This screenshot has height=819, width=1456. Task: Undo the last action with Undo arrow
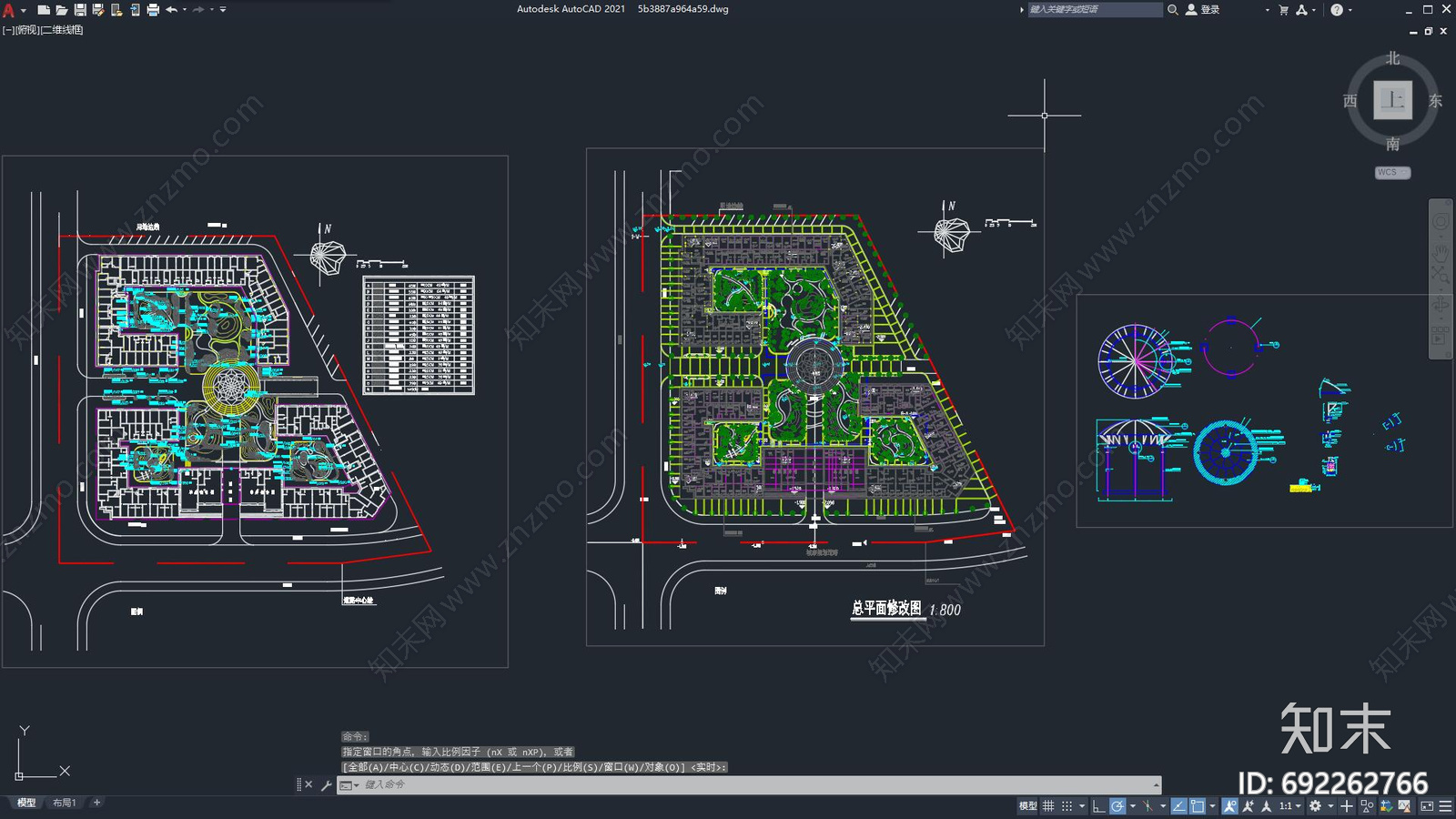[x=171, y=10]
